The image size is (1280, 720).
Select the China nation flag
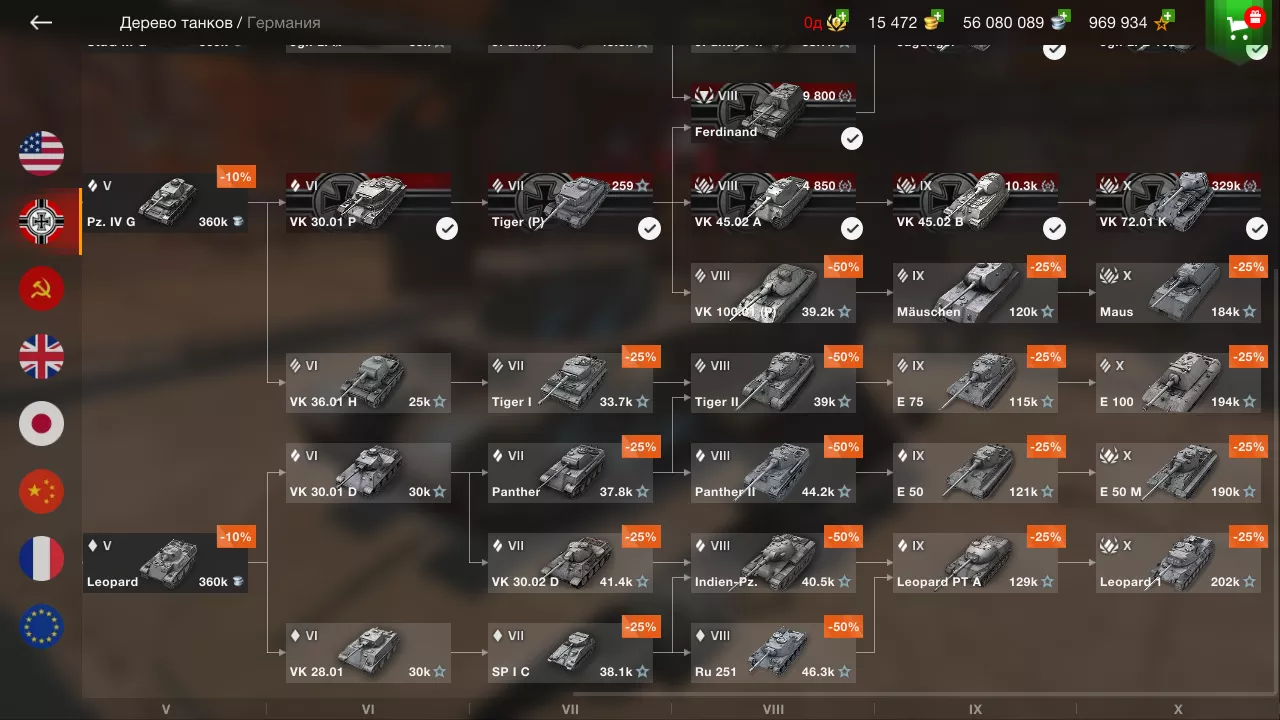pyautogui.click(x=41, y=491)
